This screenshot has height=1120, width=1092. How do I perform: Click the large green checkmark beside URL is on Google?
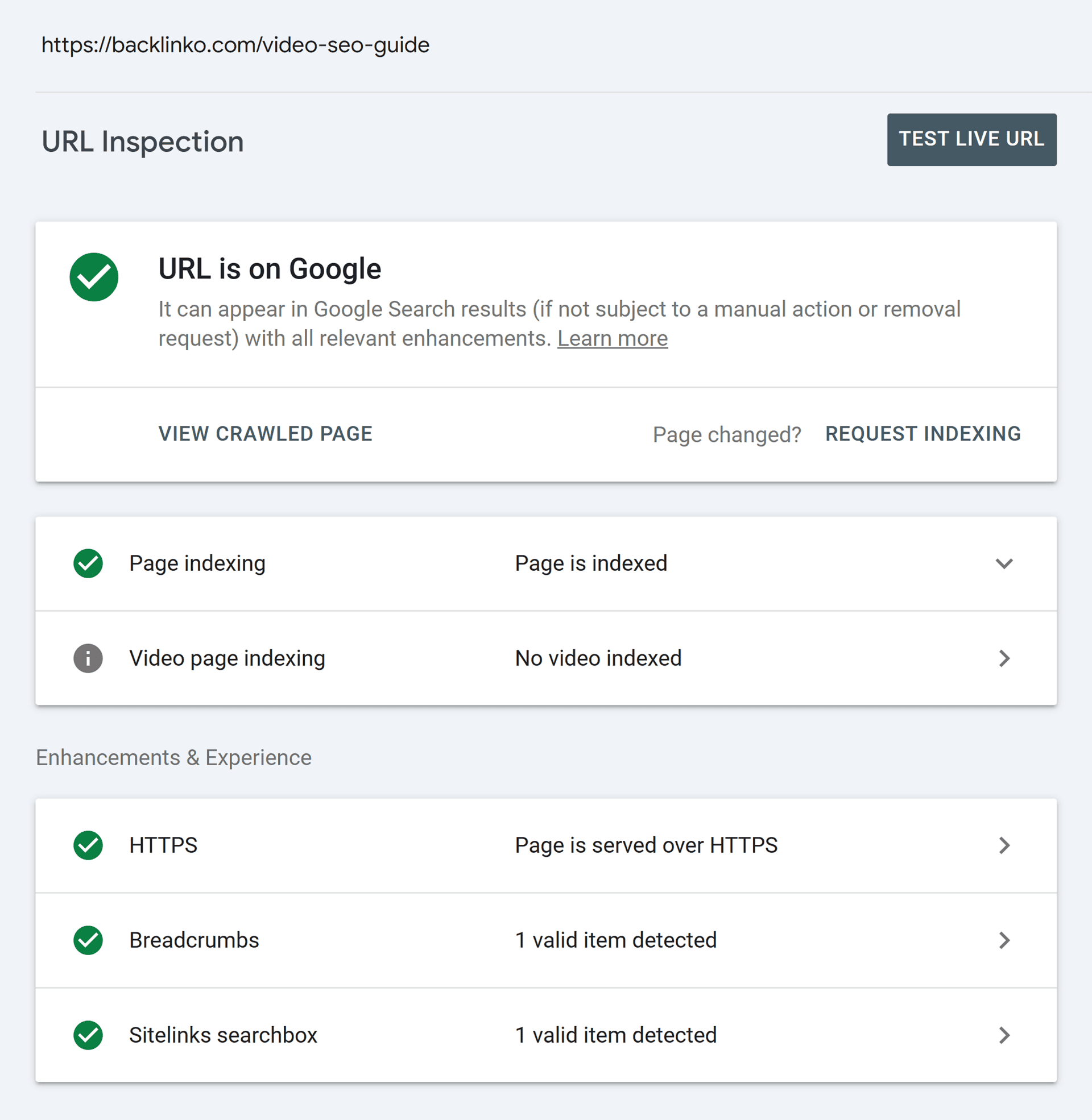94,277
